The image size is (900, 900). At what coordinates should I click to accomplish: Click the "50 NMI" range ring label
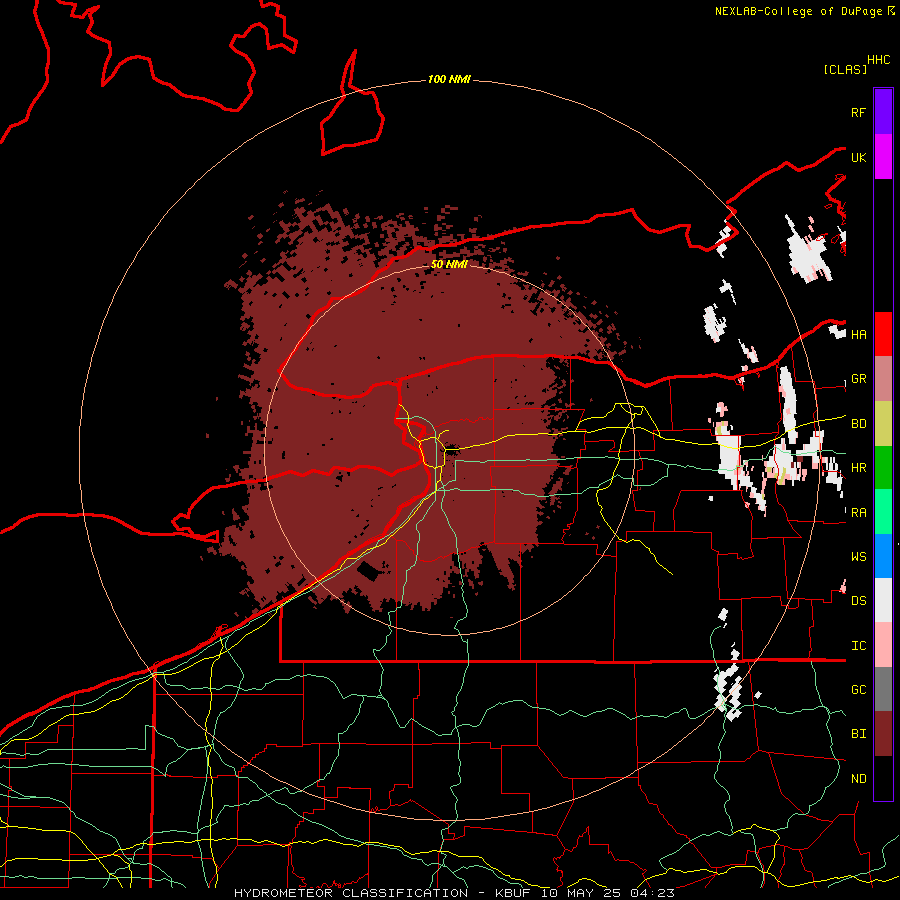[449, 264]
